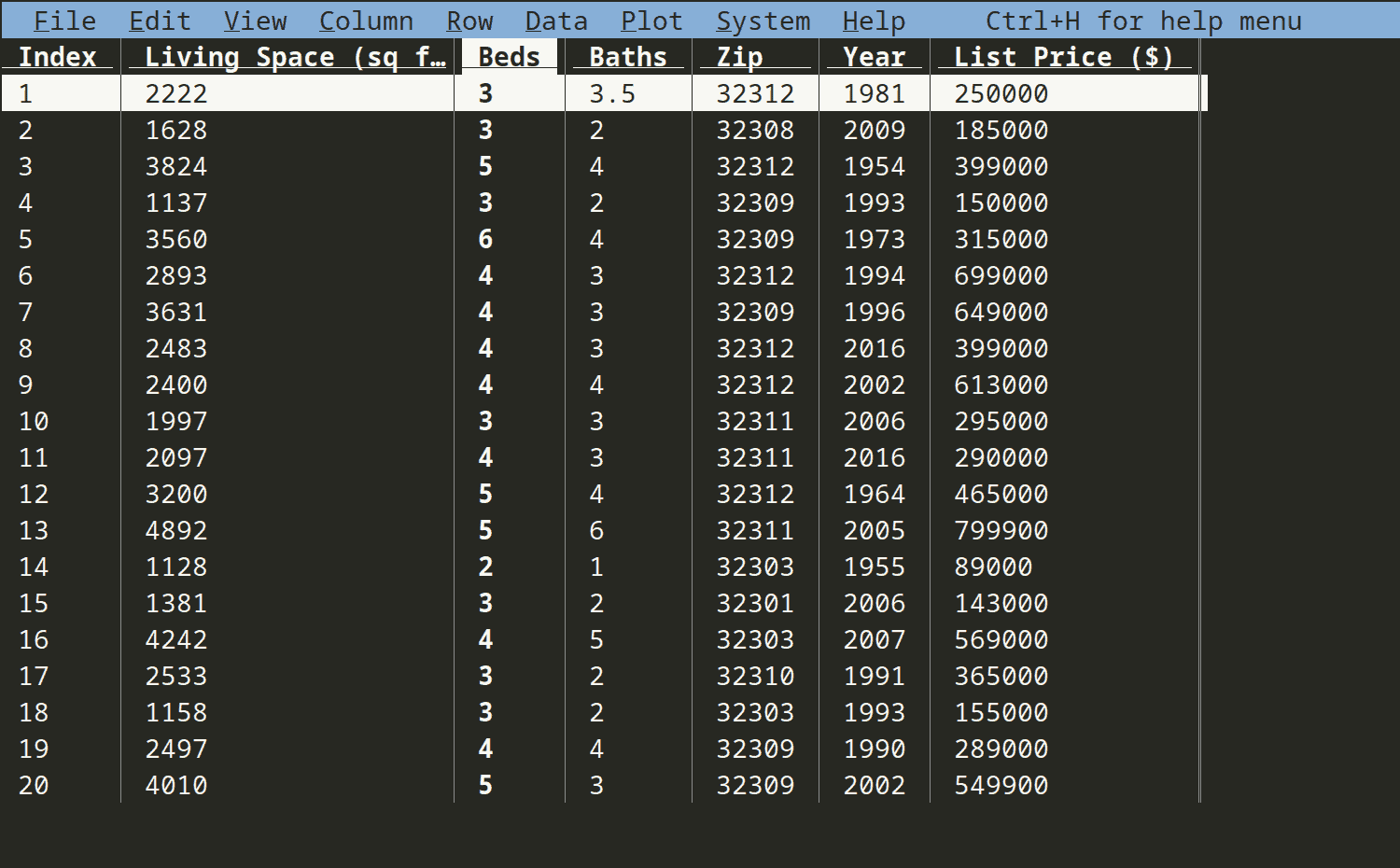Viewport: 1400px width, 868px height.
Task: Click year value 1954
Action: tap(875, 166)
